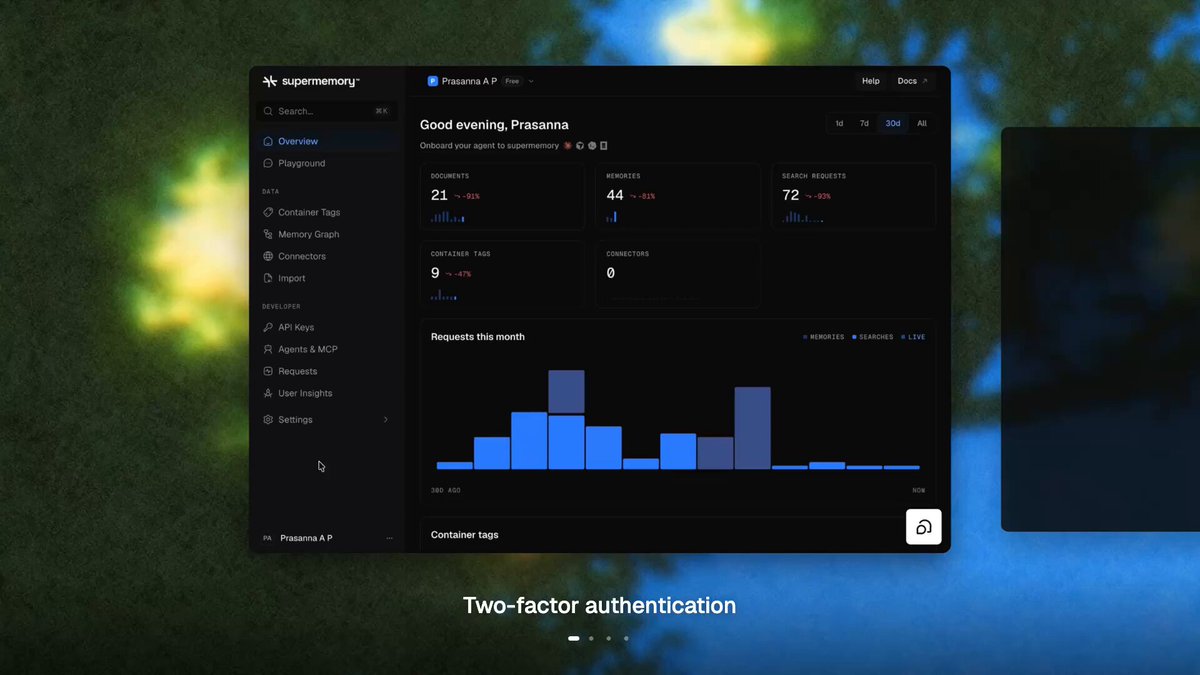Select the All time range

[922, 123]
